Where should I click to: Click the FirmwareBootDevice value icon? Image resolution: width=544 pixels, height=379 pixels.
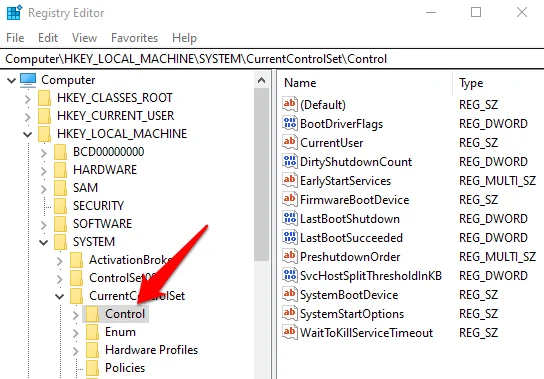pyautogui.click(x=290, y=199)
